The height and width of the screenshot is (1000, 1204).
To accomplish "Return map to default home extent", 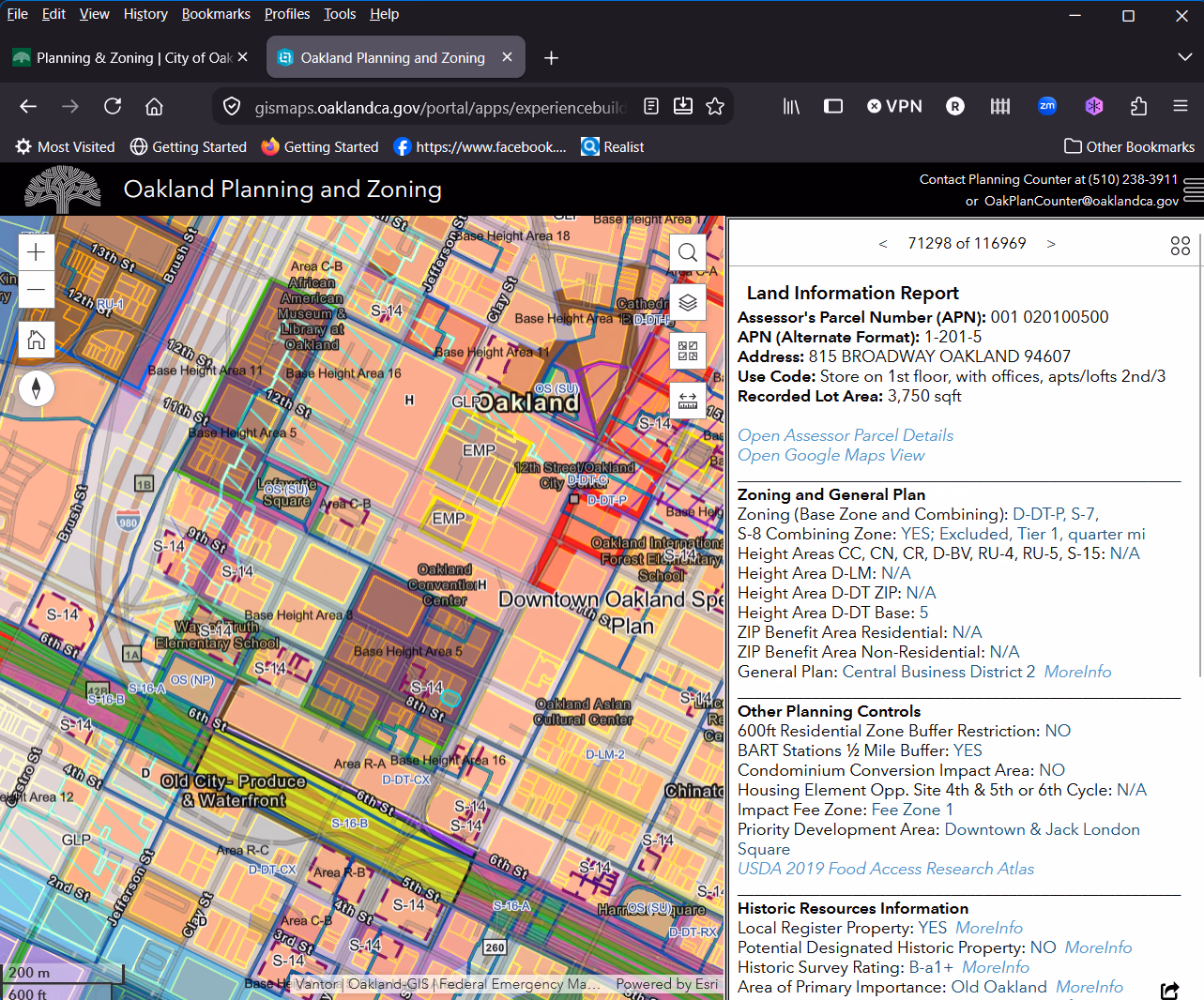I will pos(36,340).
